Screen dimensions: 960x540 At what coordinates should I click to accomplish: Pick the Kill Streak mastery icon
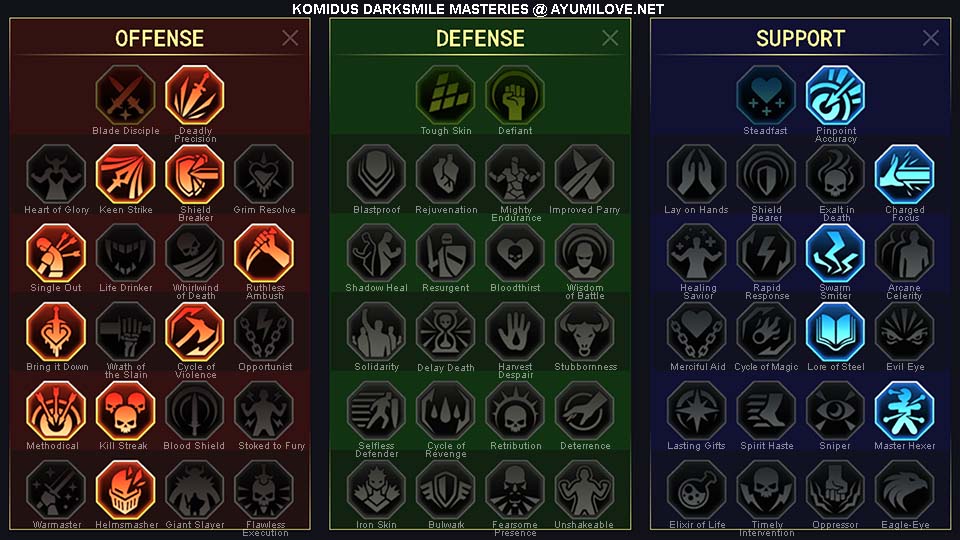(126, 411)
